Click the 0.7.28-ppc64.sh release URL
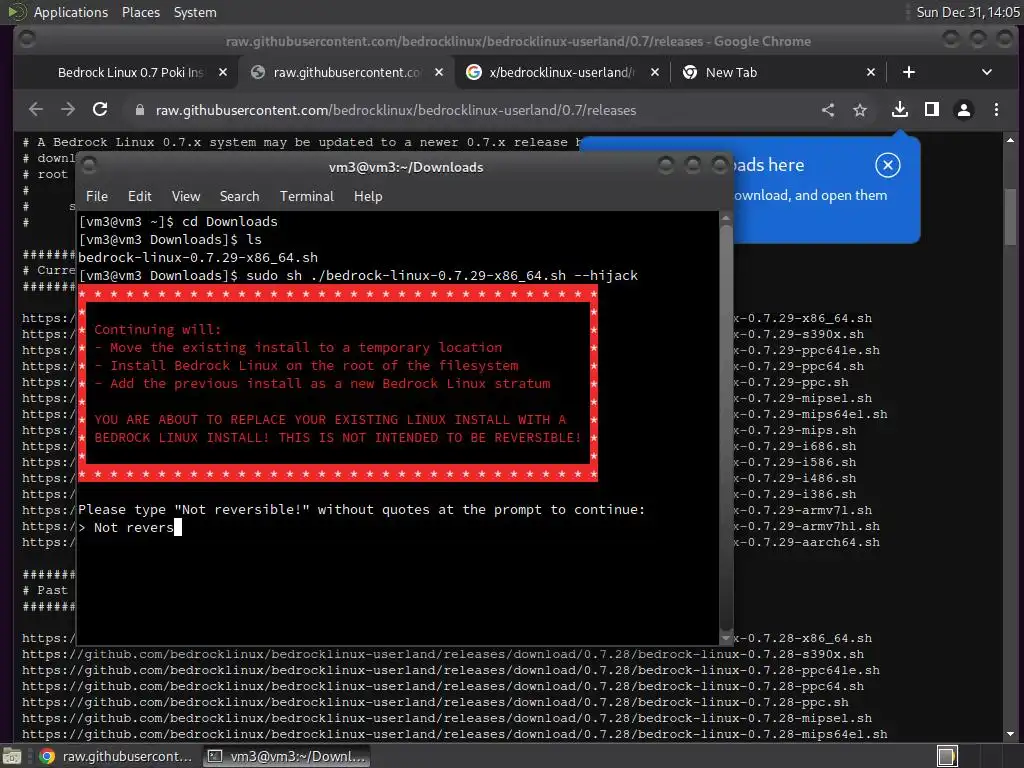Image resolution: width=1024 pixels, height=768 pixels. [x=443, y=686]
